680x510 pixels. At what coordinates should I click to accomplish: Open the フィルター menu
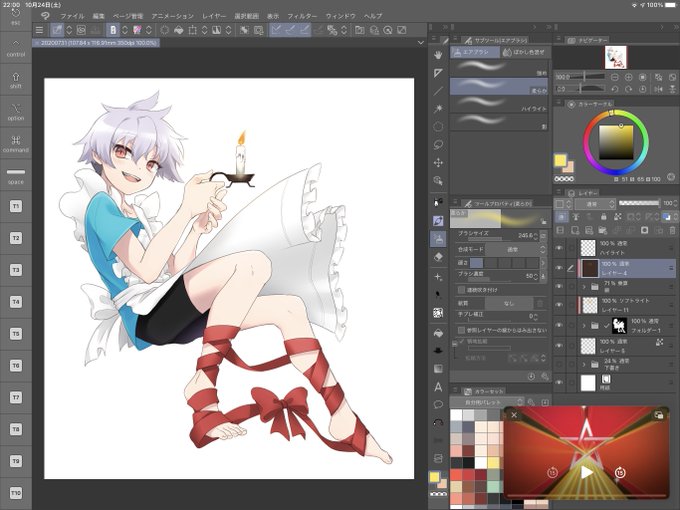coord(302,16)
